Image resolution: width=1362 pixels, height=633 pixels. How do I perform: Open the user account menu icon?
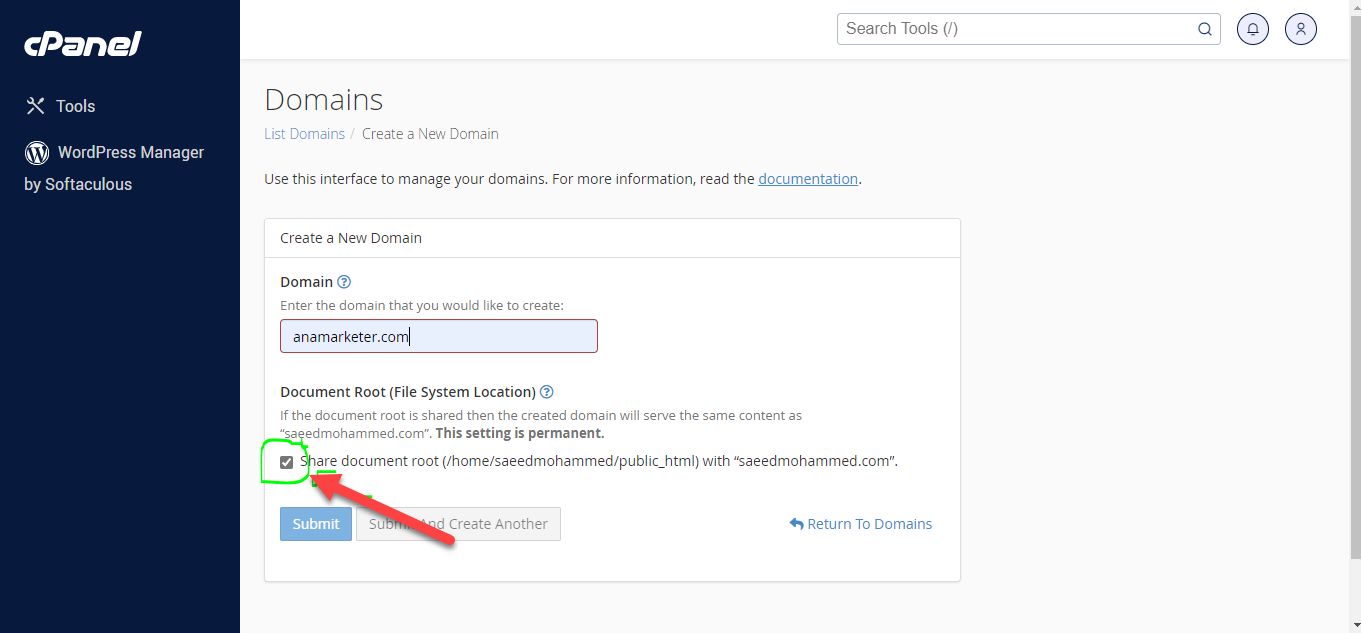pos(1301,29)
